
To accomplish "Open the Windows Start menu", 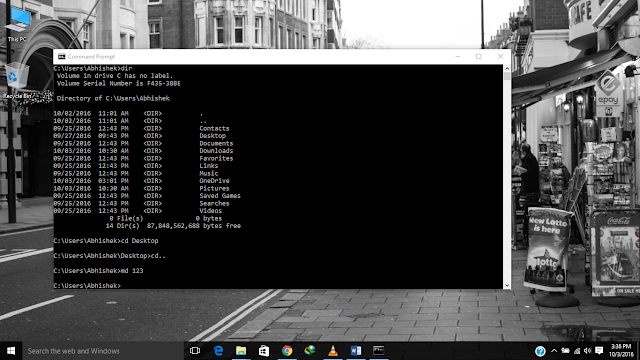I will coord(11,351).
